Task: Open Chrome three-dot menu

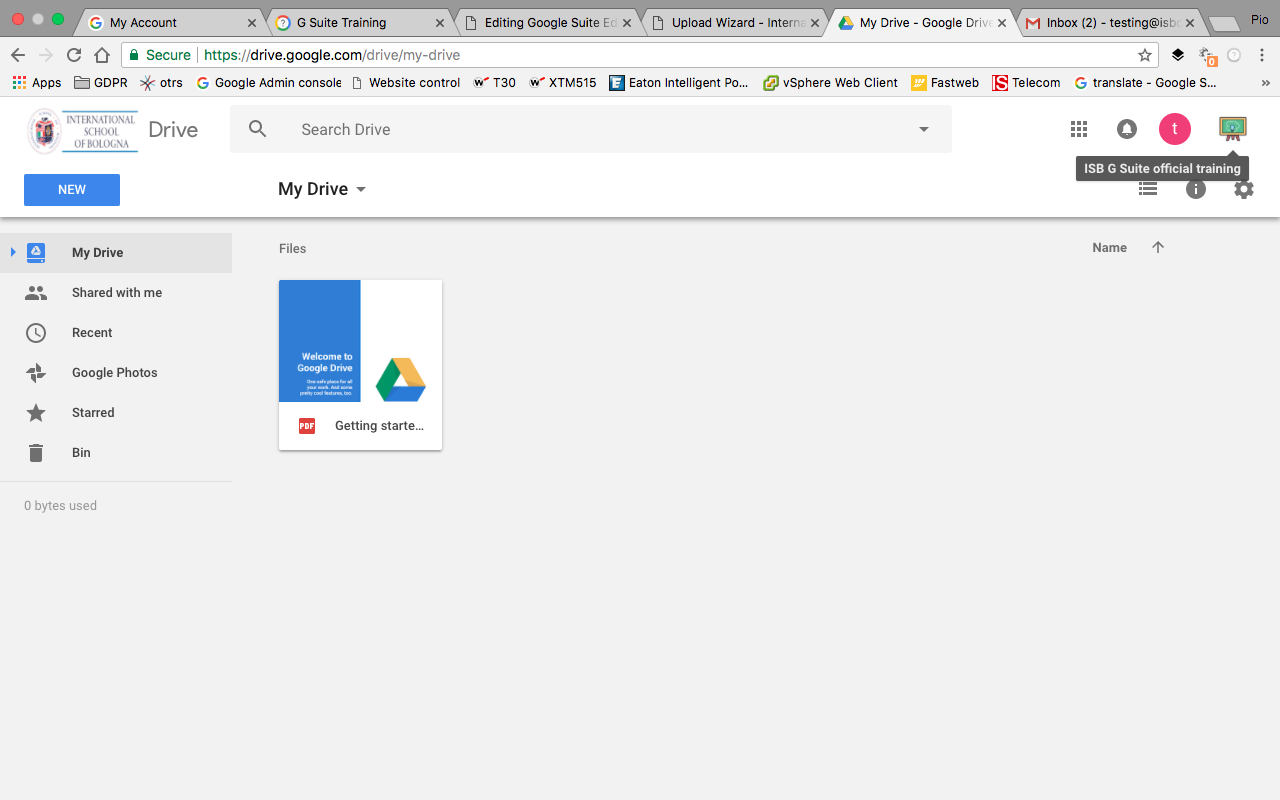Action: click(1262, 55)
